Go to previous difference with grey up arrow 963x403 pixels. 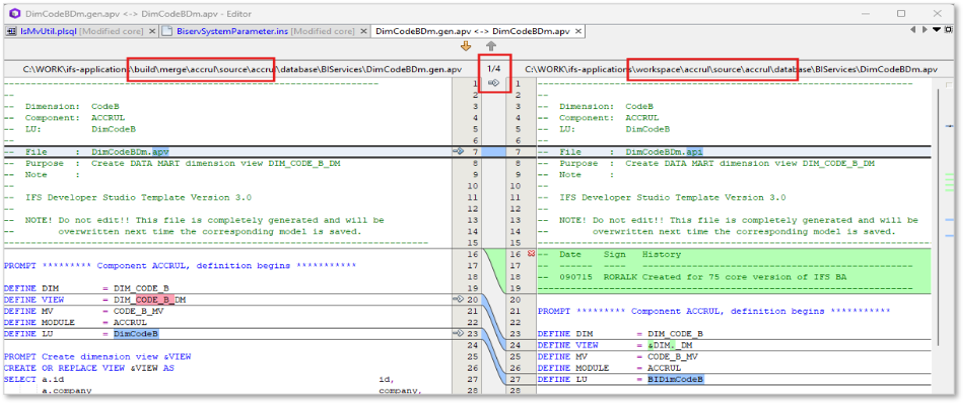490,46
